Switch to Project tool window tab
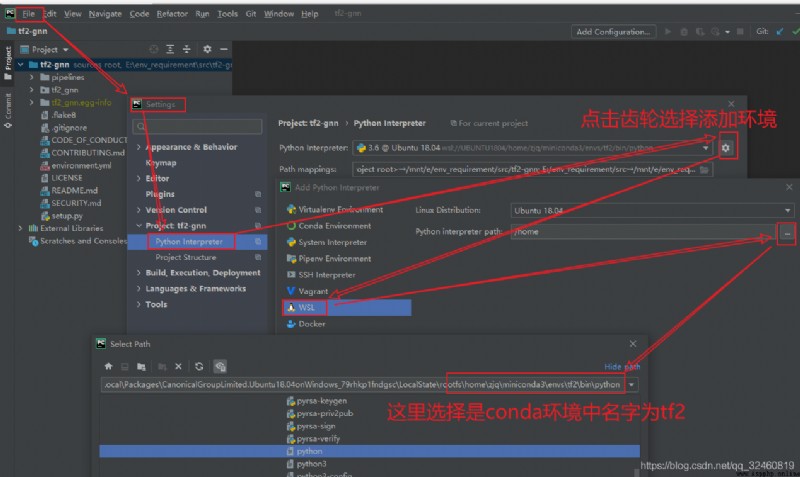800x477 pixels. click(8, 62)
